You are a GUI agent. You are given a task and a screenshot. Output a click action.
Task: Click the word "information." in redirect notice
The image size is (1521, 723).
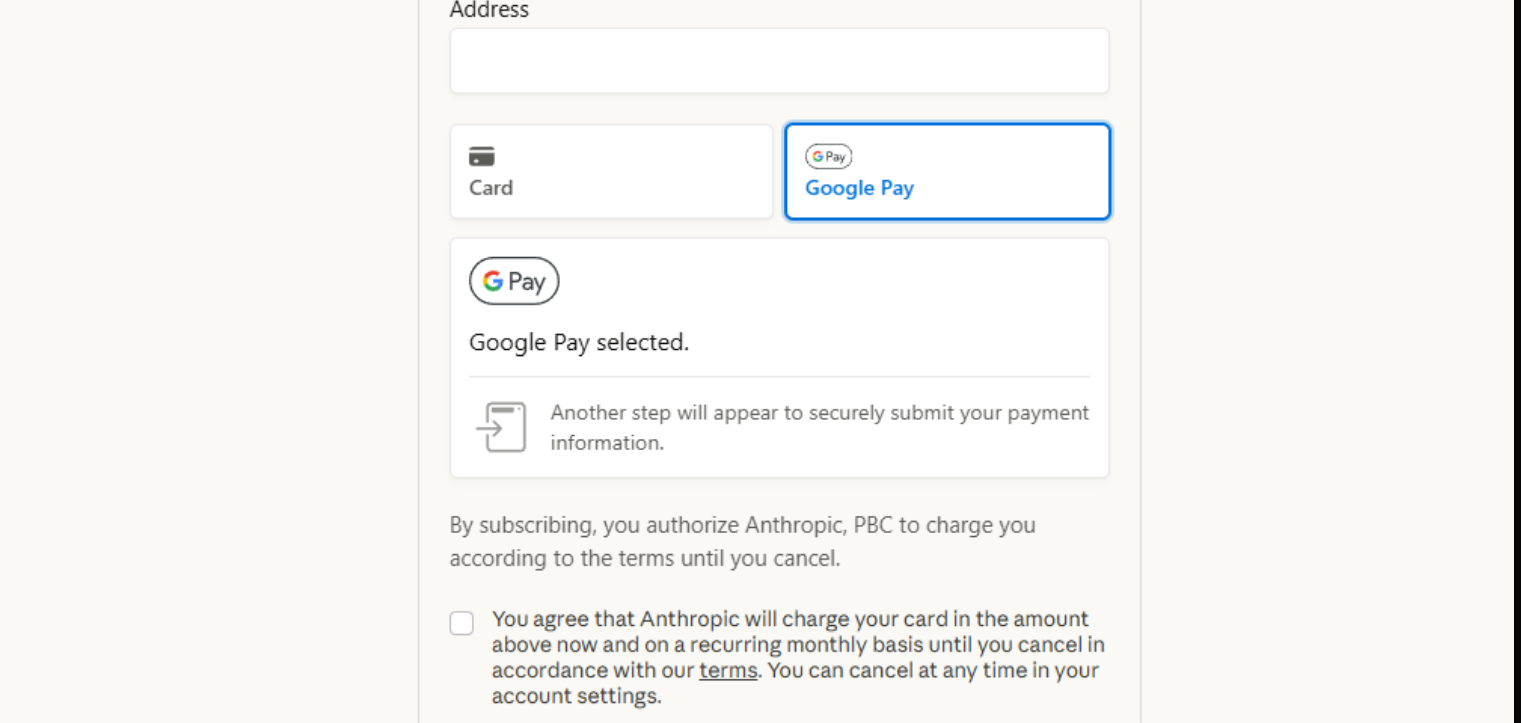(x=606, y=443)
